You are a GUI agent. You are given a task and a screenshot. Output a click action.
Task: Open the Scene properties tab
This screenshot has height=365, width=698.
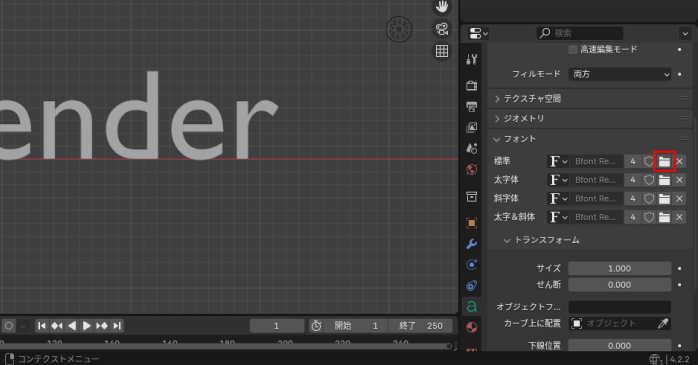471,148
